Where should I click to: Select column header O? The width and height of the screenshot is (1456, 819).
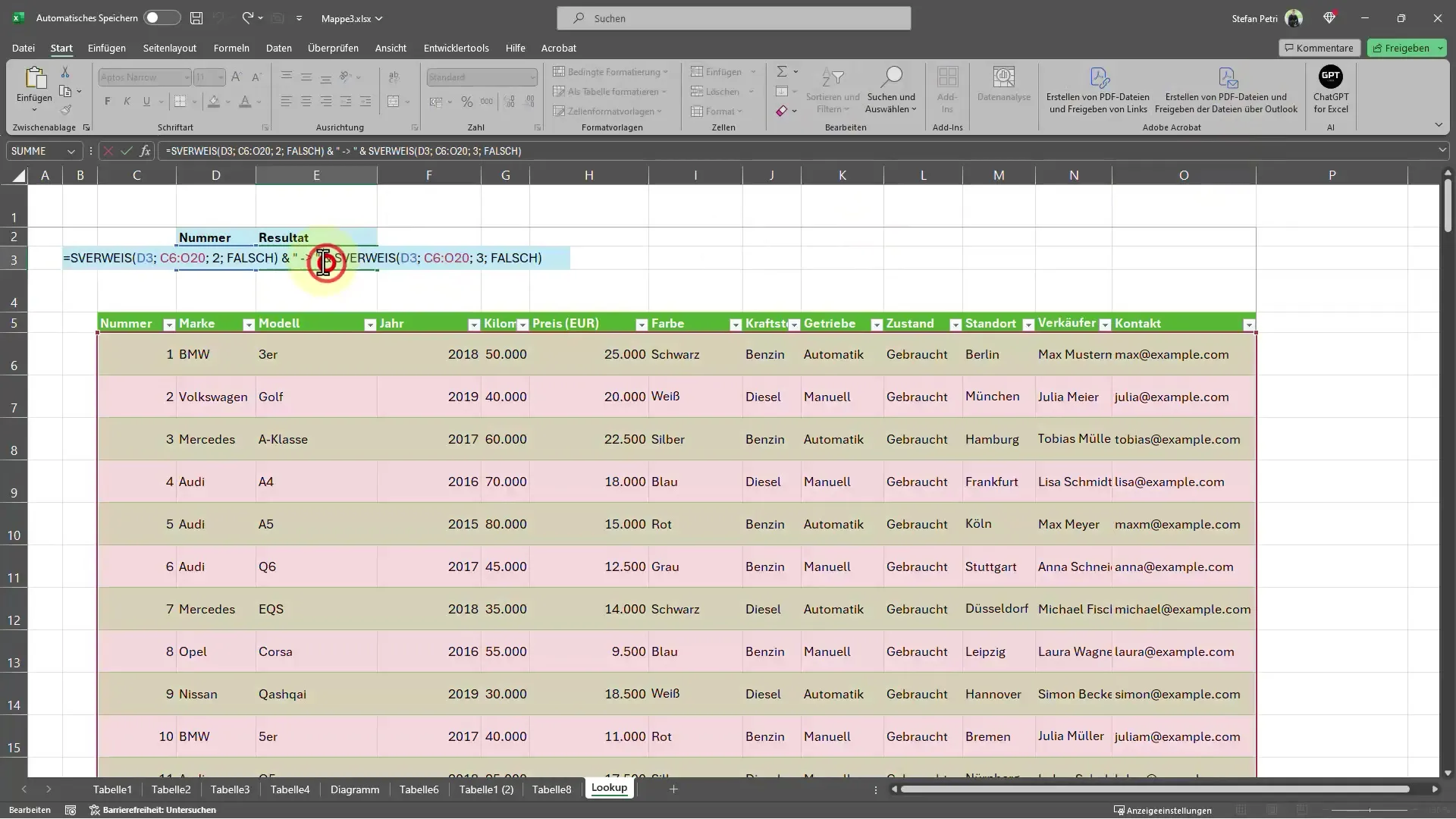[x=1184, y=176]
